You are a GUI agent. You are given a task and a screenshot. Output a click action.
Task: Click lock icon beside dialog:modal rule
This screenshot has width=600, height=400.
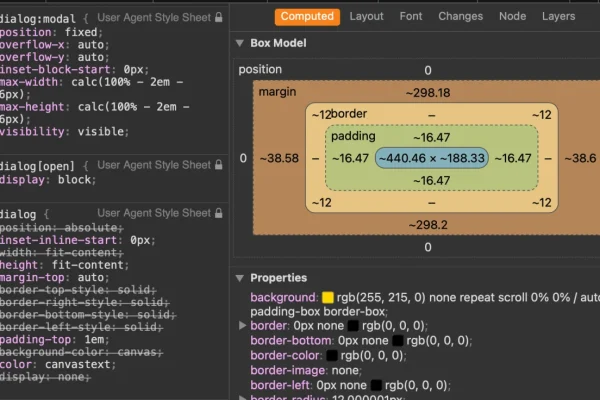(218, 17)
